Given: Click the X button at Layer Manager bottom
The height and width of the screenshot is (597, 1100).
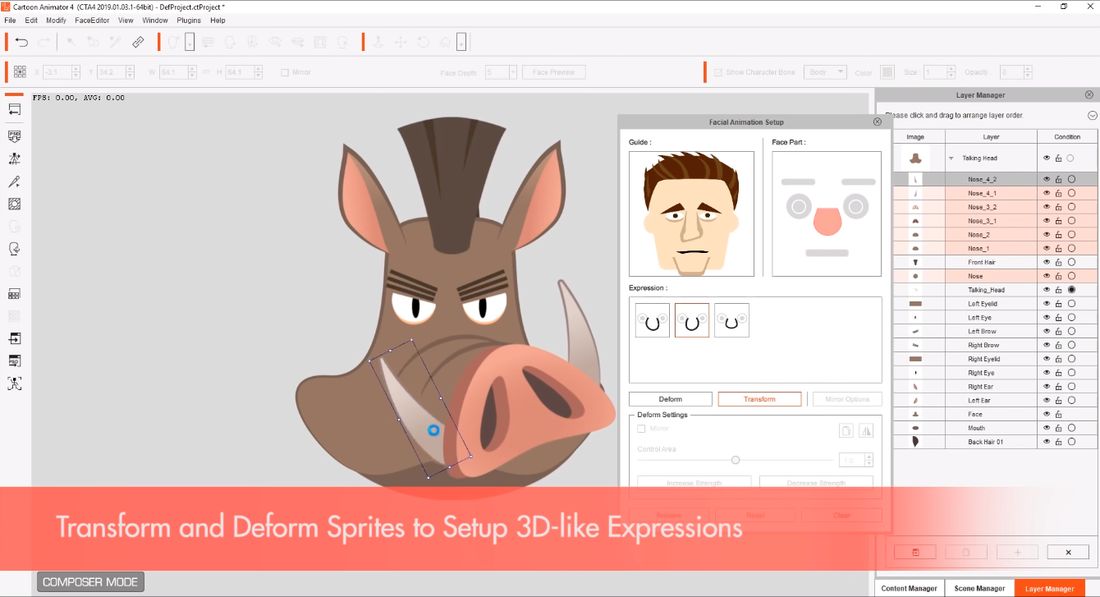Looking at the screenshot, I should [1068, 552].
